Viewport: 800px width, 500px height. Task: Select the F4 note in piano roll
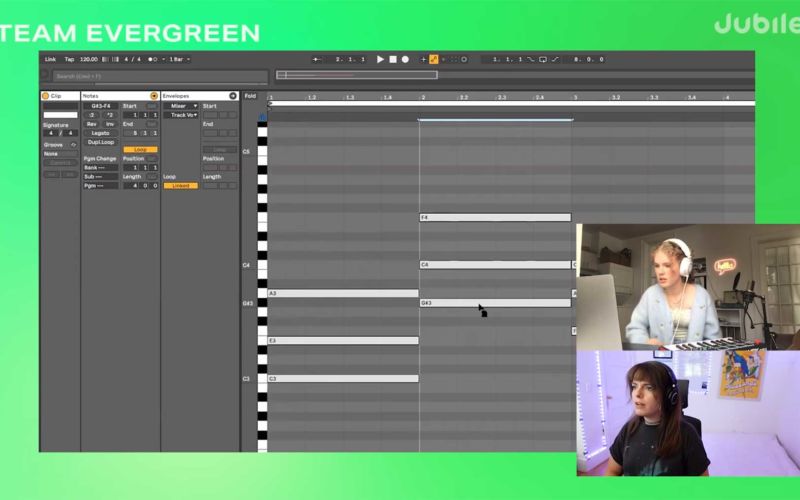pyautogui.click(x=495, y=217)
